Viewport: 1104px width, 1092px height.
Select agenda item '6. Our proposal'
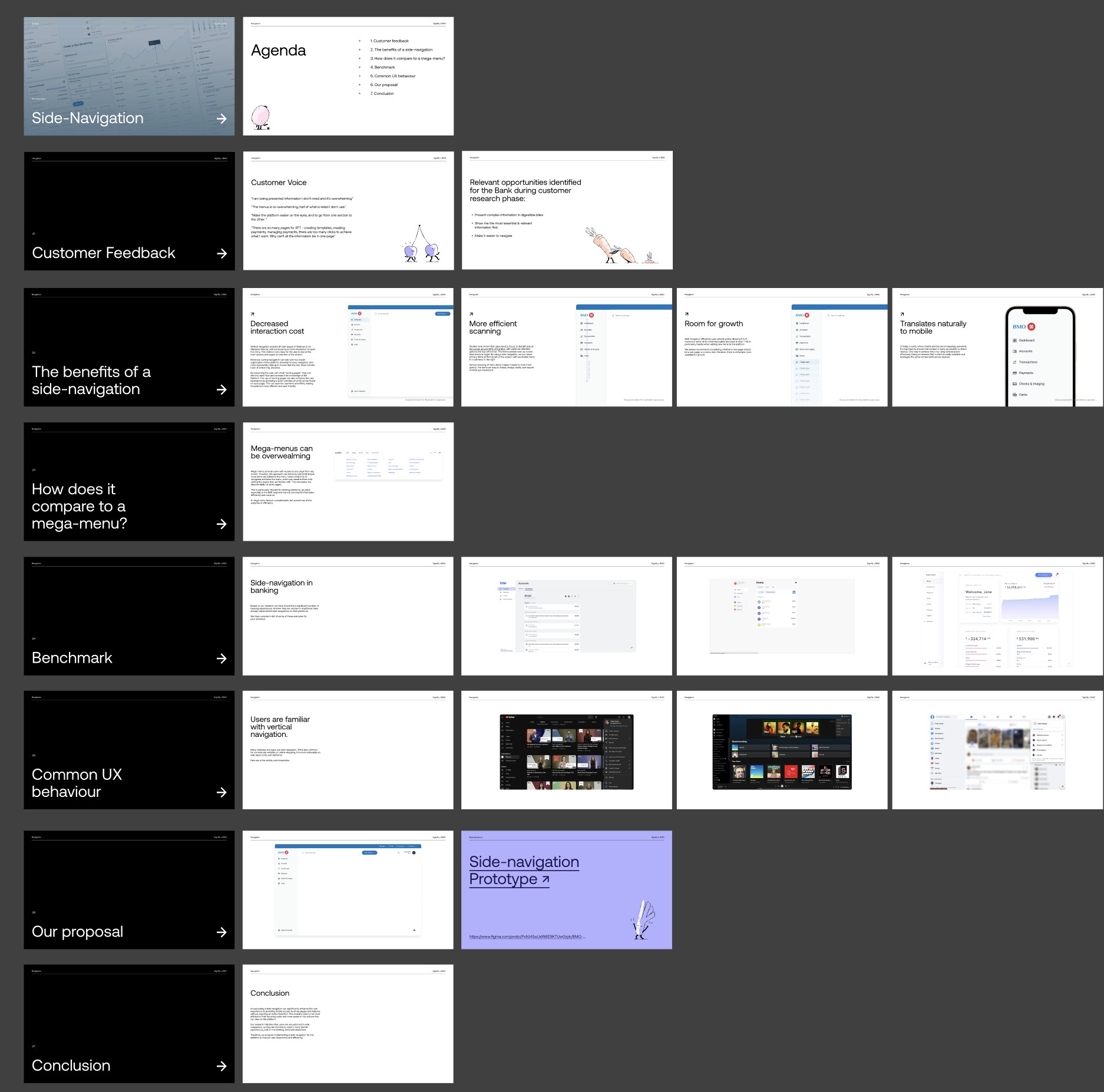click(384, 85)
